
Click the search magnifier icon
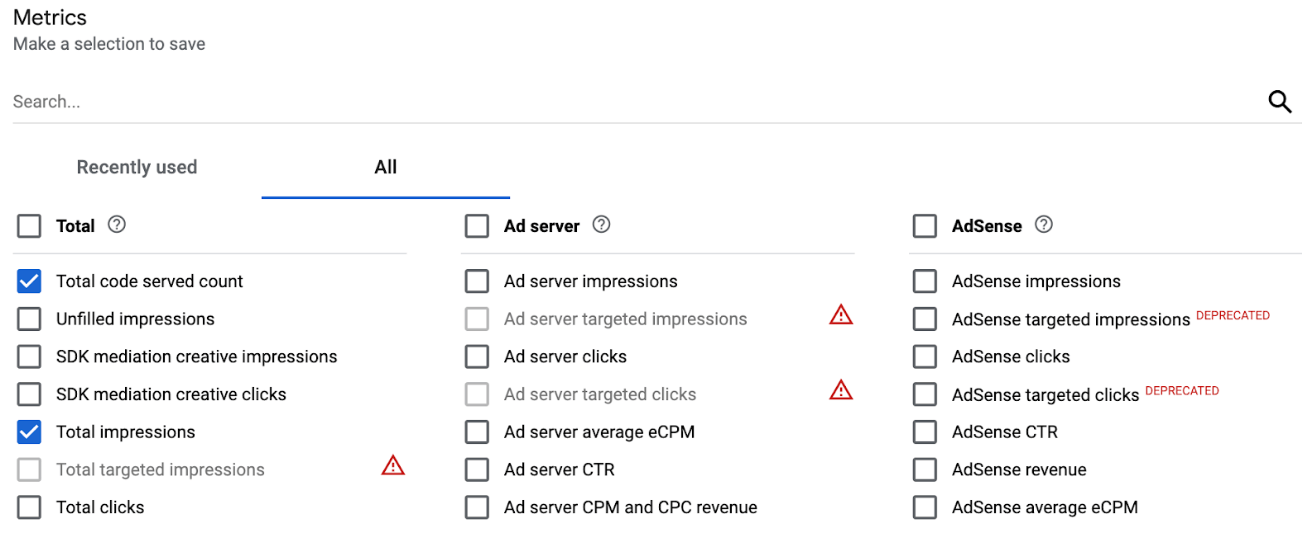pyautogui.click(x=1279, y=101)
